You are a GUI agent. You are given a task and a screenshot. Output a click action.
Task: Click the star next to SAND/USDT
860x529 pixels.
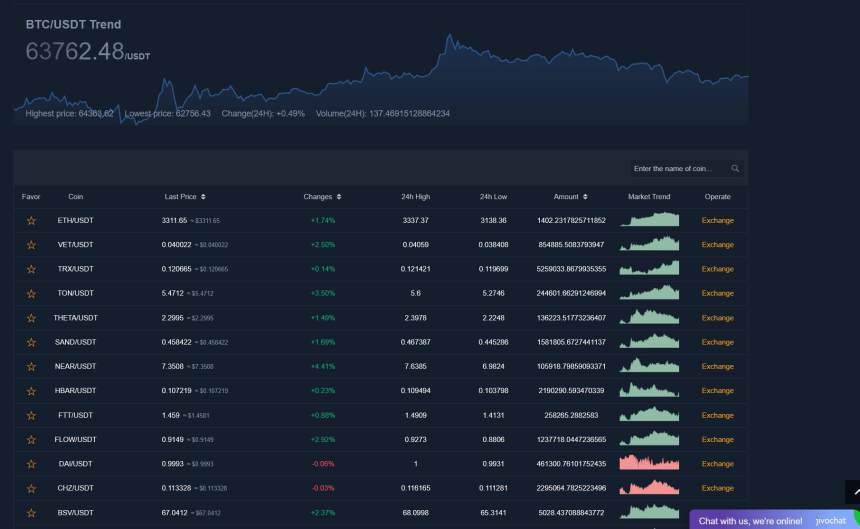point(31,342)
